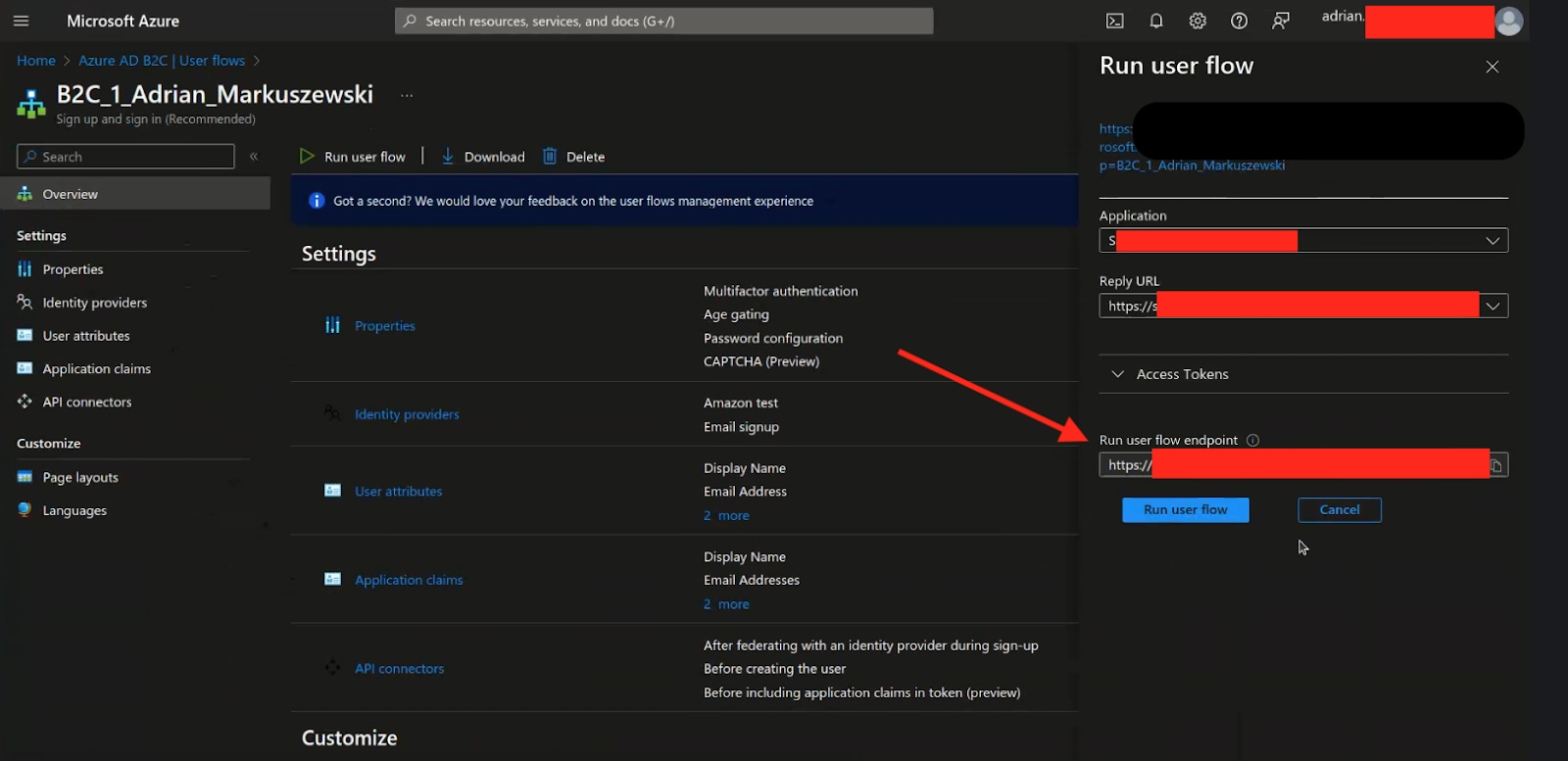Show 2 more under Application claims
This screenshot has height=761, width=1568.
[726, 604]
